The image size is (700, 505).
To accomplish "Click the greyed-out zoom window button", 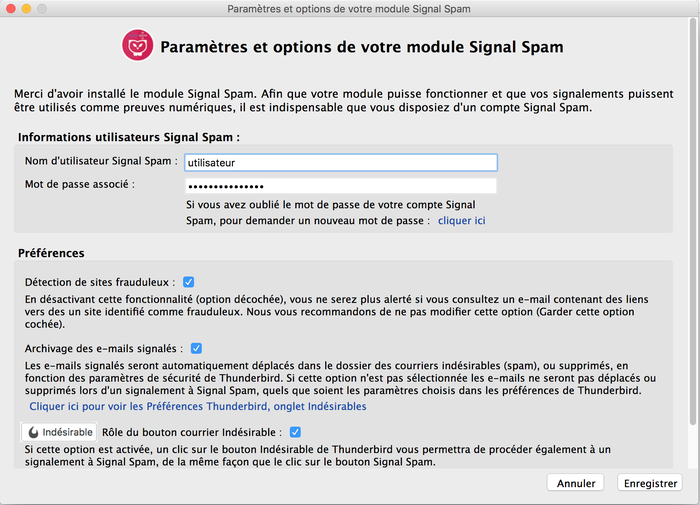I will pos(42,8).
